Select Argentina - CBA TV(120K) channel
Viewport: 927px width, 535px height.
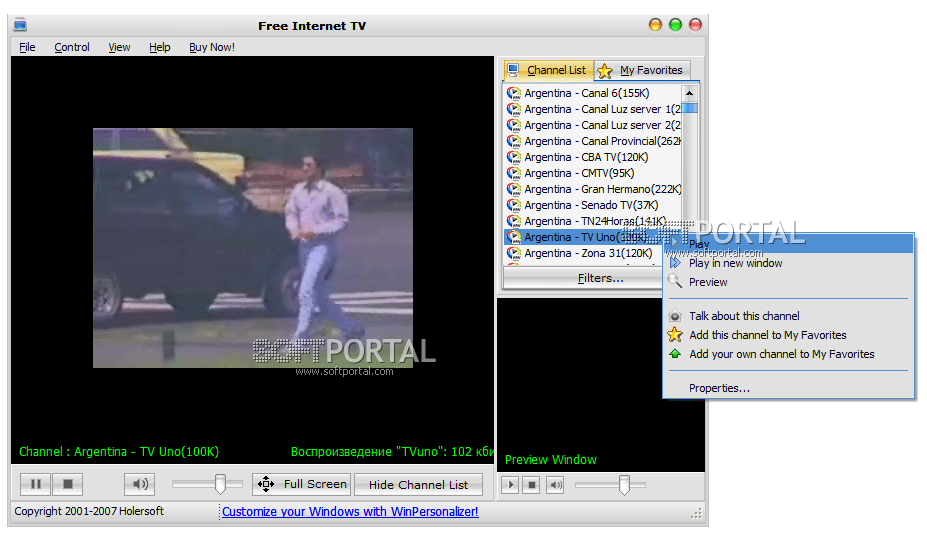pyautogui.click(x=594, y=157)
